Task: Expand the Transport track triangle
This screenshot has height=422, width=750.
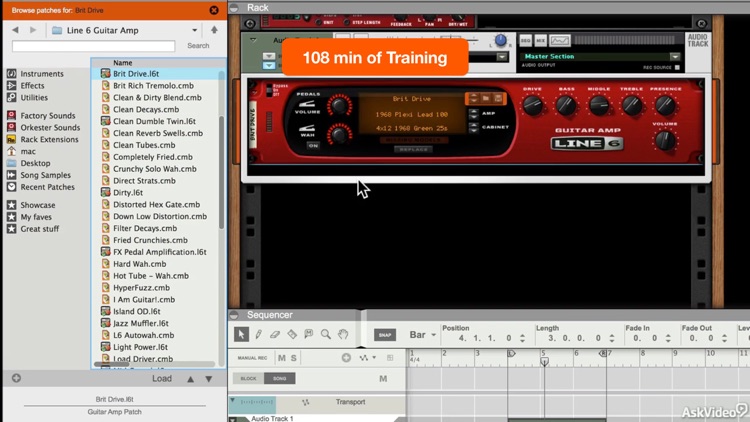Action: [x=232, y=400]
